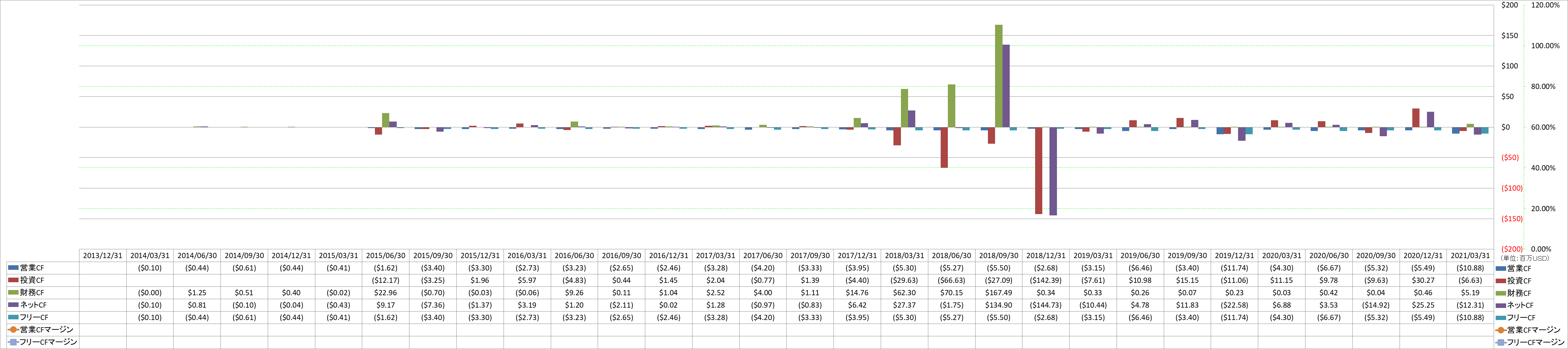The image size is (1568, 349).
Task: Click the purple ネットCF bar at 2018/09/30
Action: (1006, 86)
